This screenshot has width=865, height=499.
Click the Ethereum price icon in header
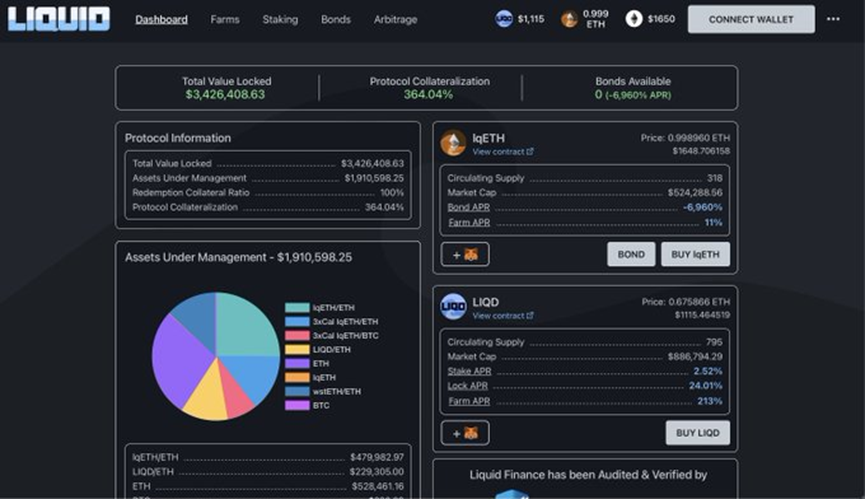coord(634,19)
